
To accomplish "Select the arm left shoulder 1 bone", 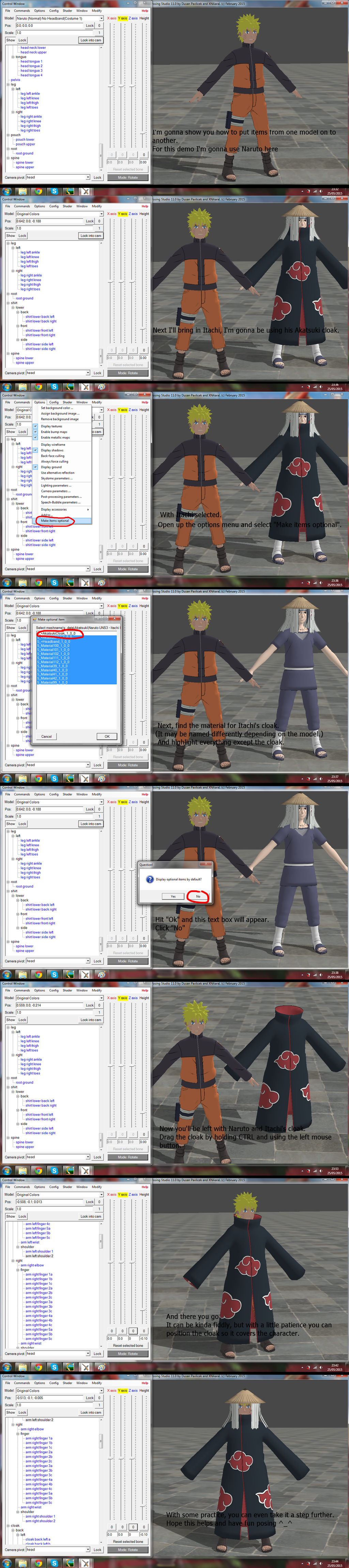I will click(x=39, y=1251).
